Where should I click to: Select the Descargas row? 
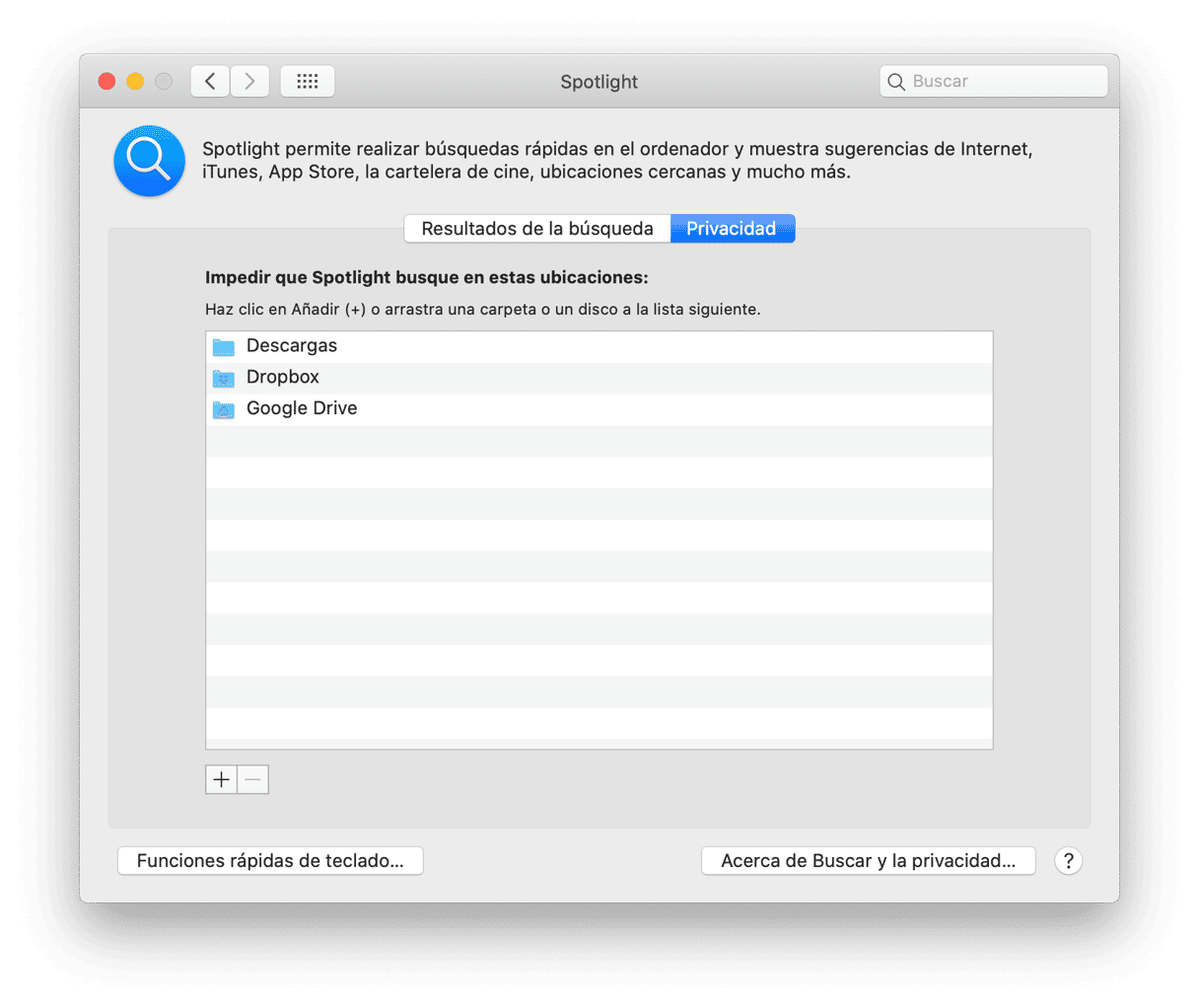tap(599, 346)
